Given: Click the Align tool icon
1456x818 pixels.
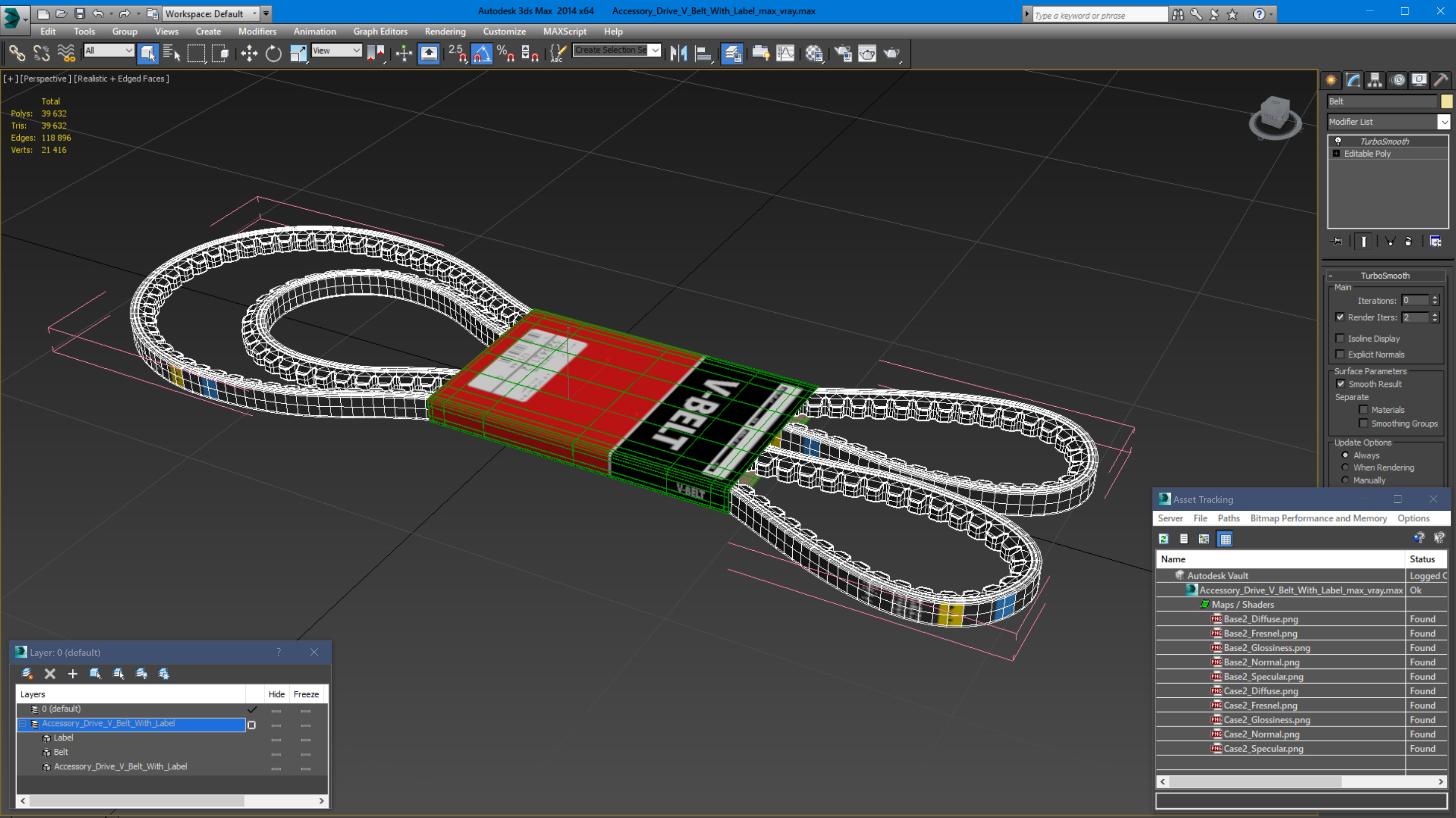Looking at the screenshot, I should click(703, 53).
